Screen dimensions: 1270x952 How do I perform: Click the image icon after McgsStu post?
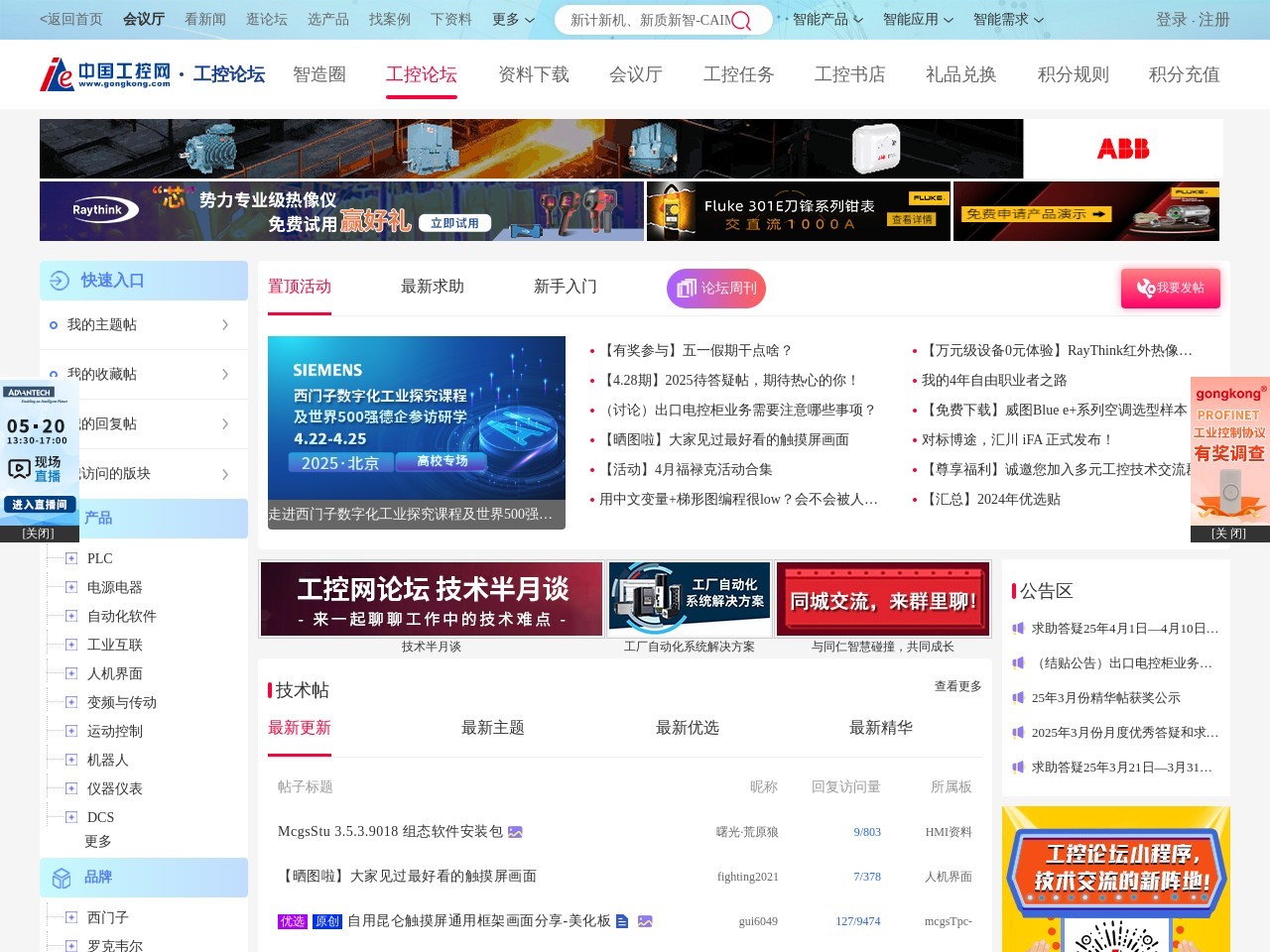[515, 832]
